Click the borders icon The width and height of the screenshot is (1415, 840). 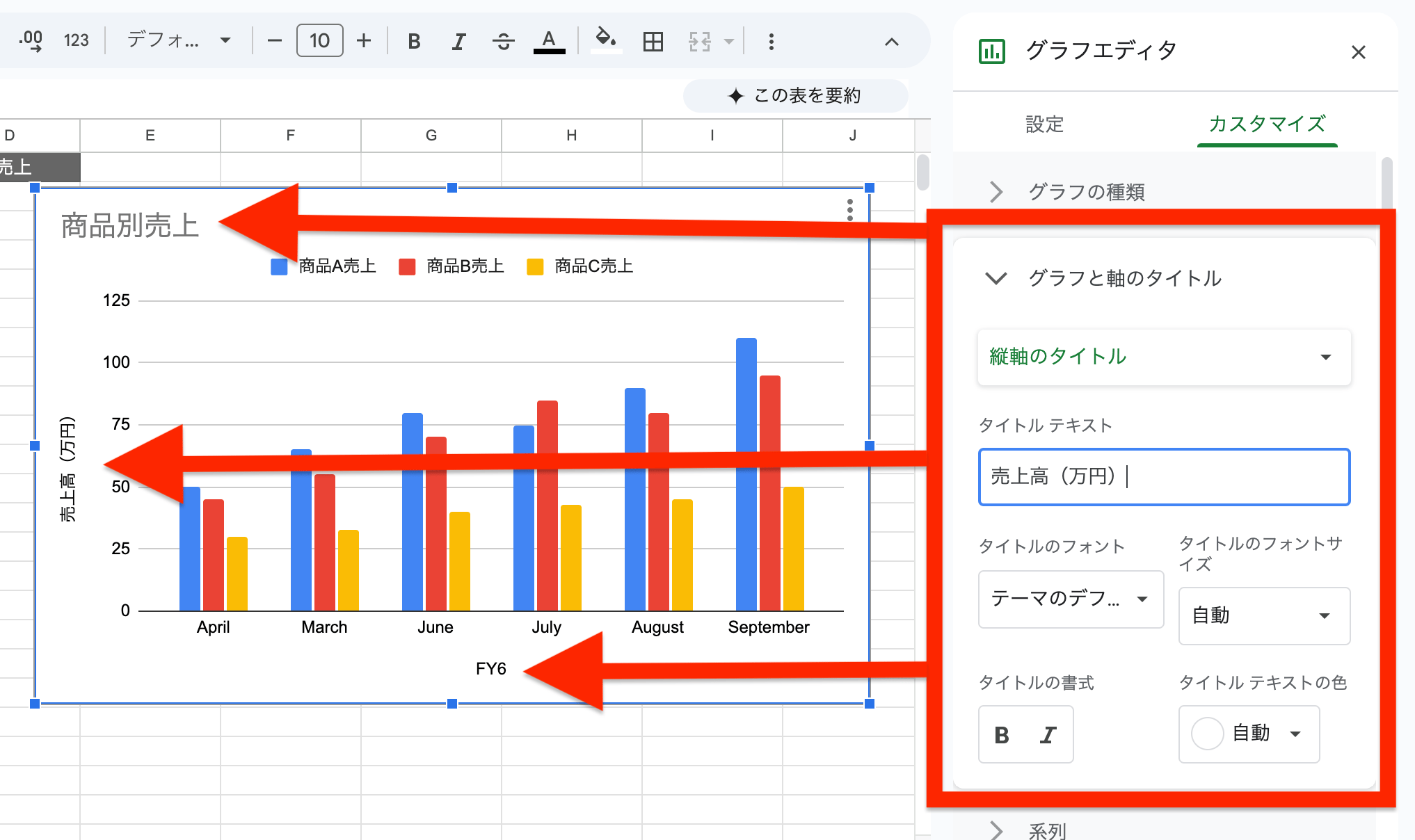(652, 40)
